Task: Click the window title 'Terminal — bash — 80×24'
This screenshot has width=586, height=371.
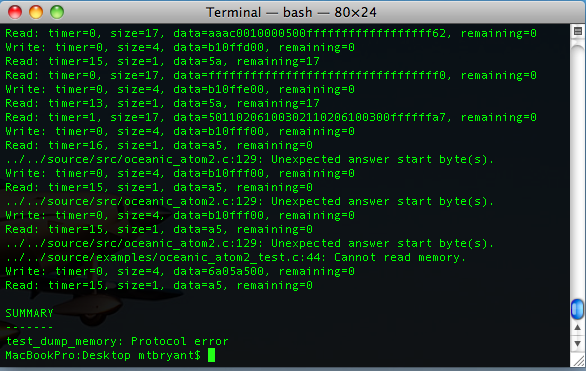Action: [291, 12]
